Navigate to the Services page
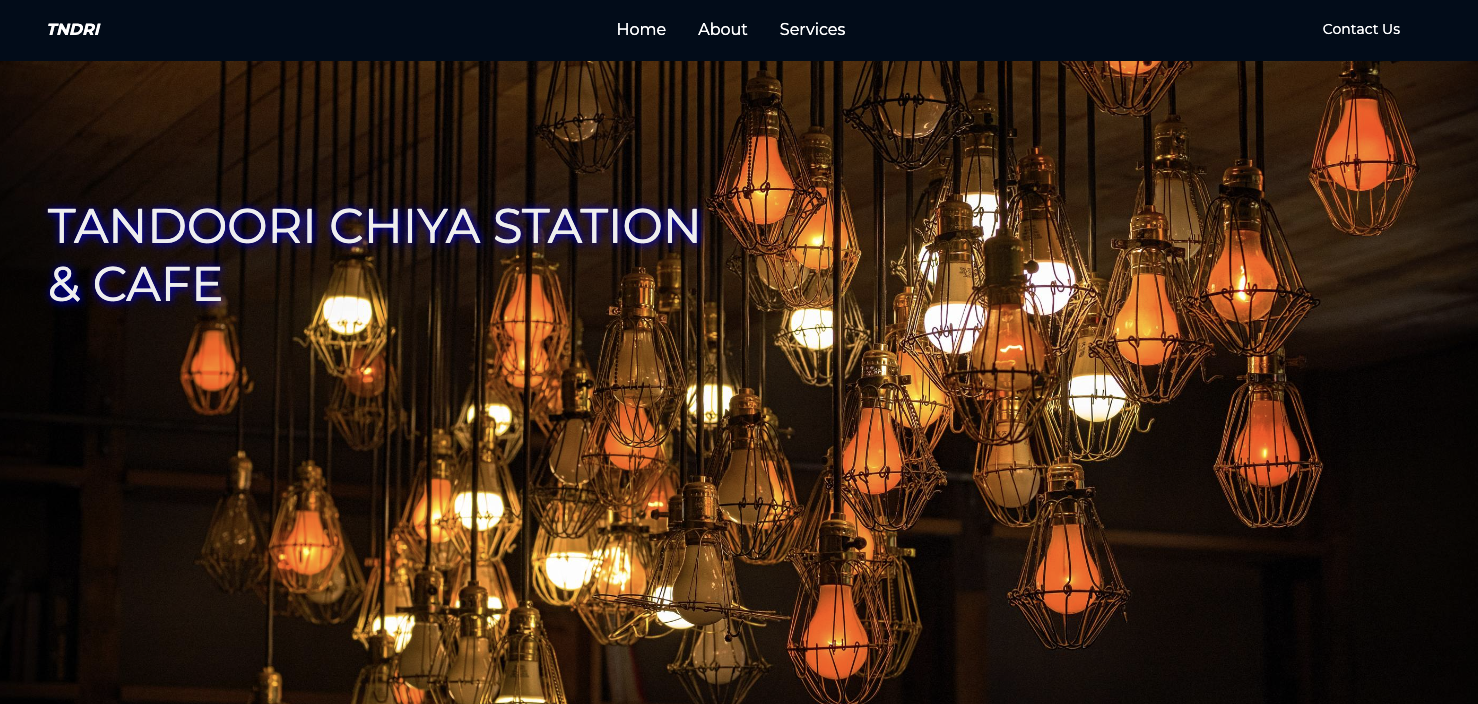The height and width of the screenshot is (704, 1478). coord(812,30)
